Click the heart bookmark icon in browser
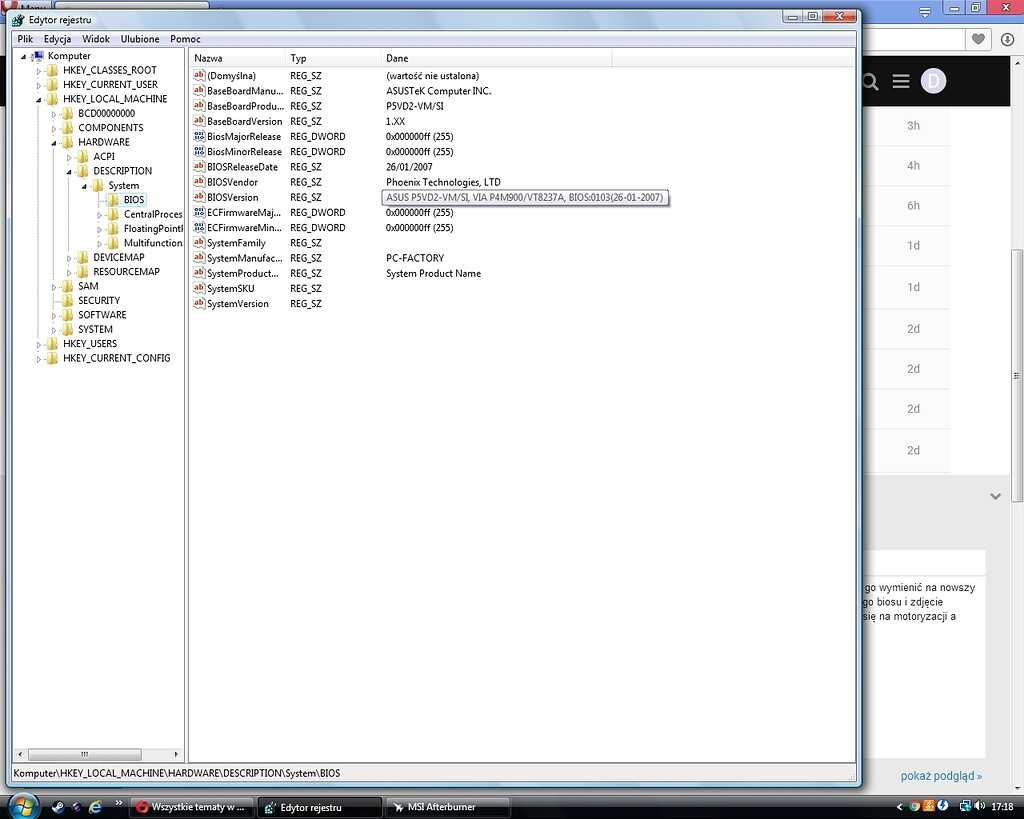The image size is (1024, 819). point(978,39)
